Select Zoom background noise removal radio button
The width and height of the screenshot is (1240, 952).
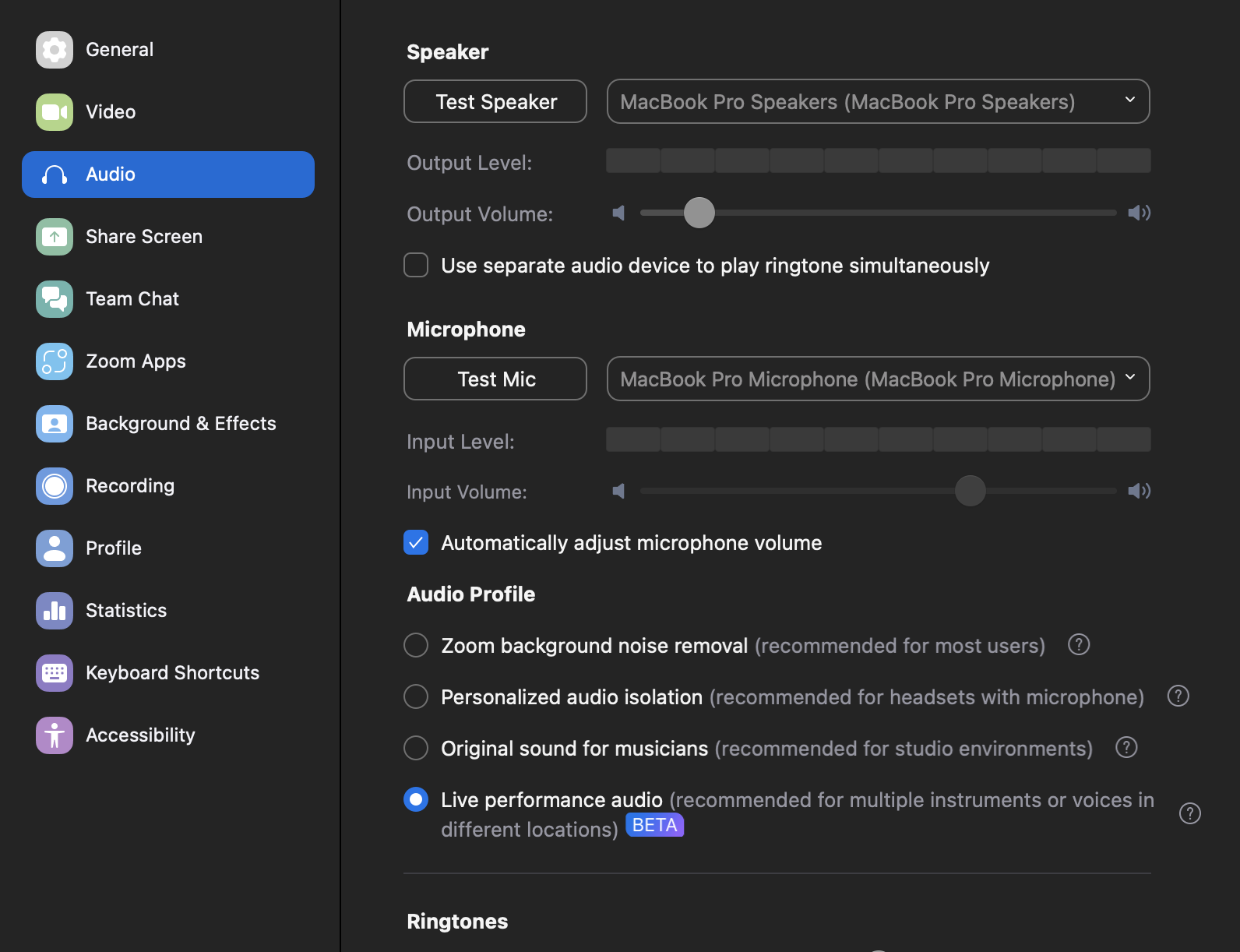(416, 645)
